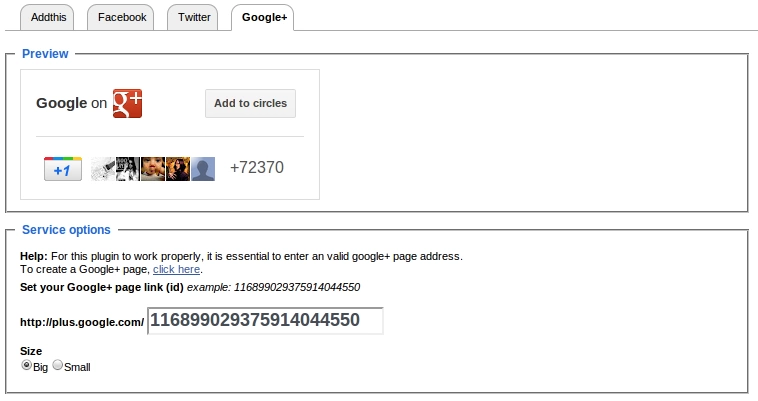758x401 pixels.
Task: Click the +72370 follower count
Action: pos(257,168)
